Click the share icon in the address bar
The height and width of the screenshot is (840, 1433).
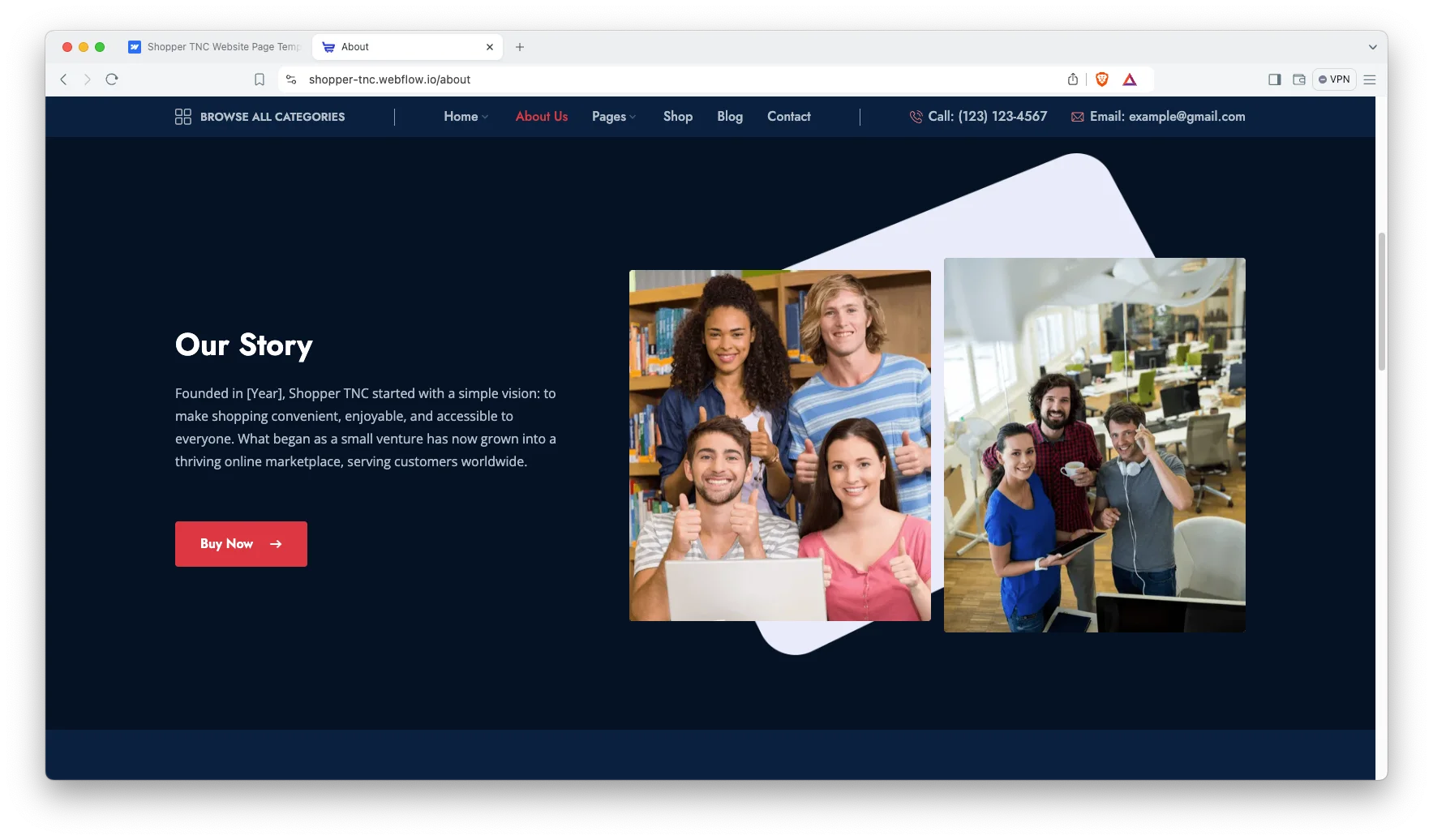[x=1072, y=79]
